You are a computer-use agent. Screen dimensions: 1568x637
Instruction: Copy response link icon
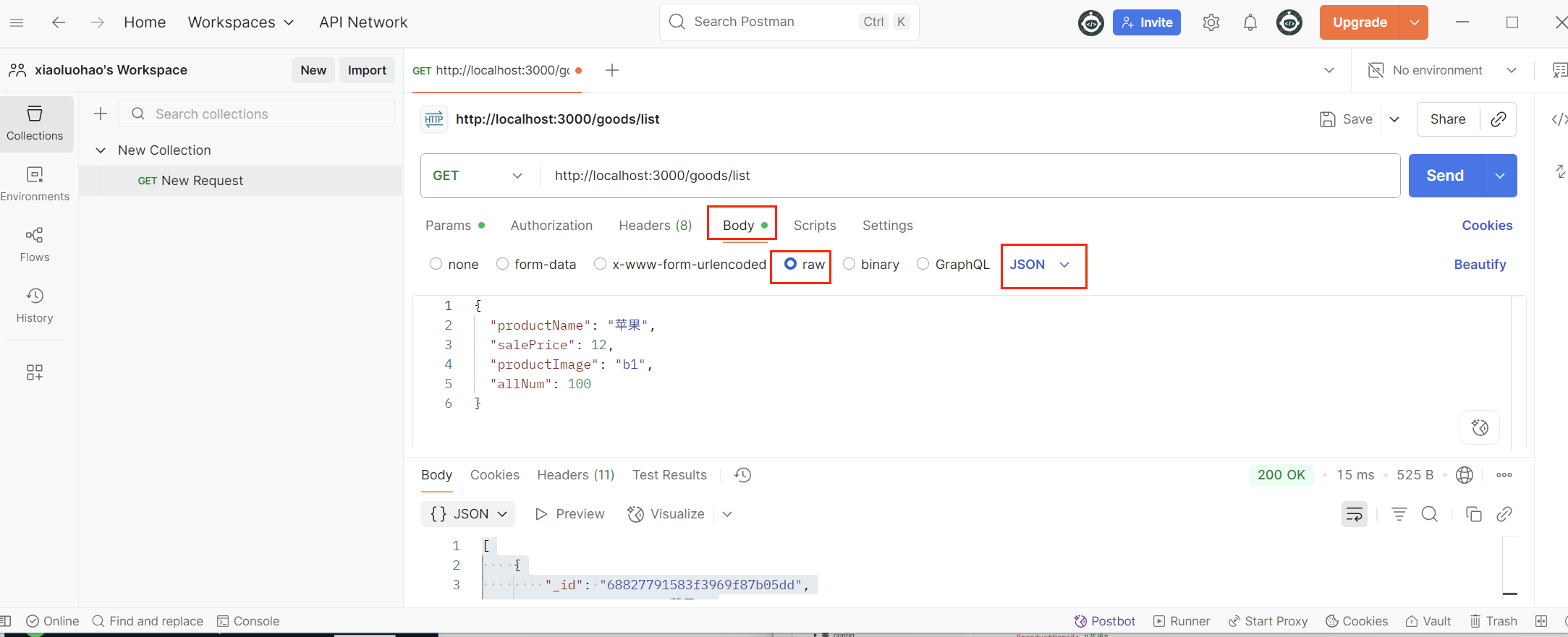click(1504, 514)
